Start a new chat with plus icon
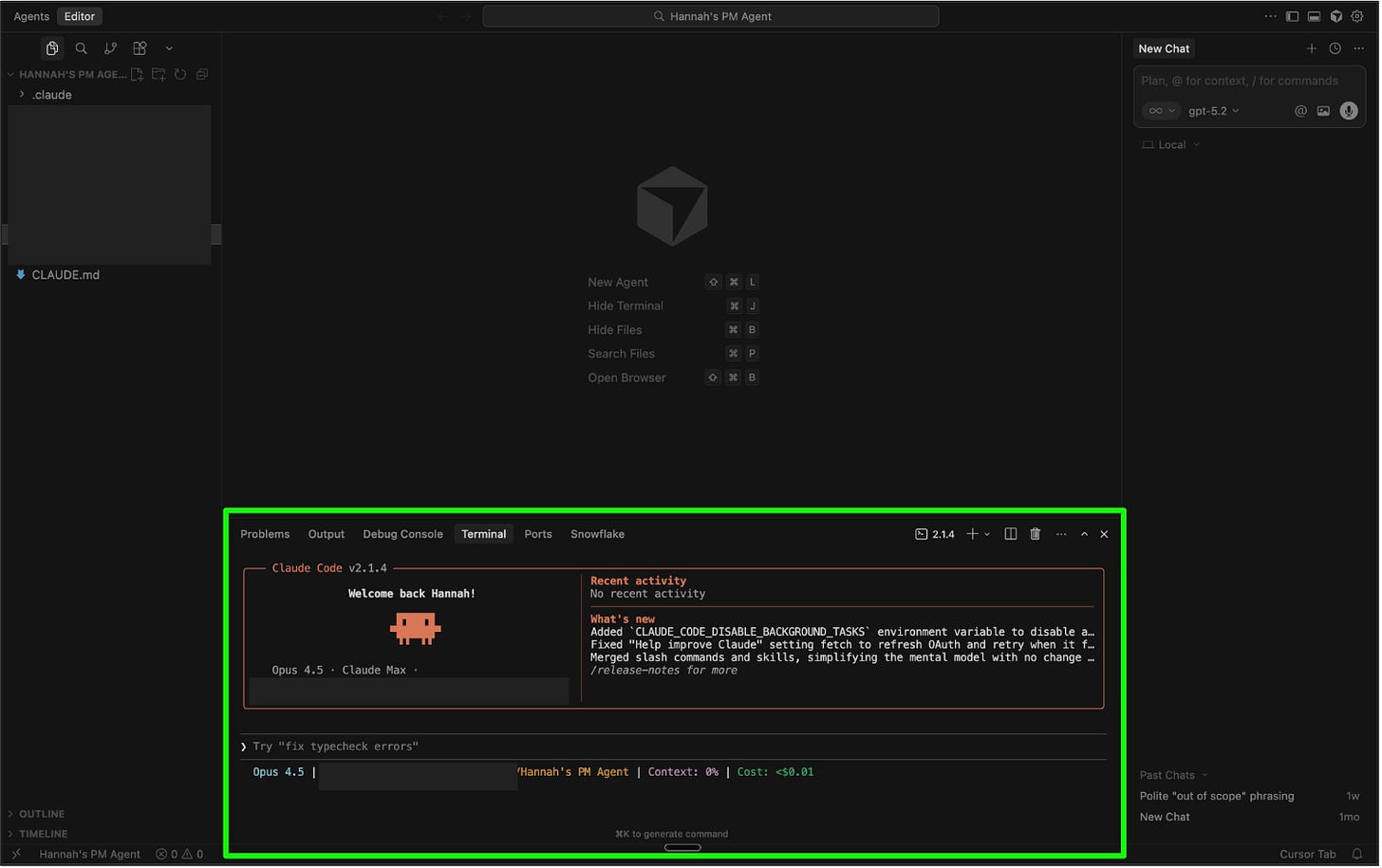 [x=1312, y=48]
